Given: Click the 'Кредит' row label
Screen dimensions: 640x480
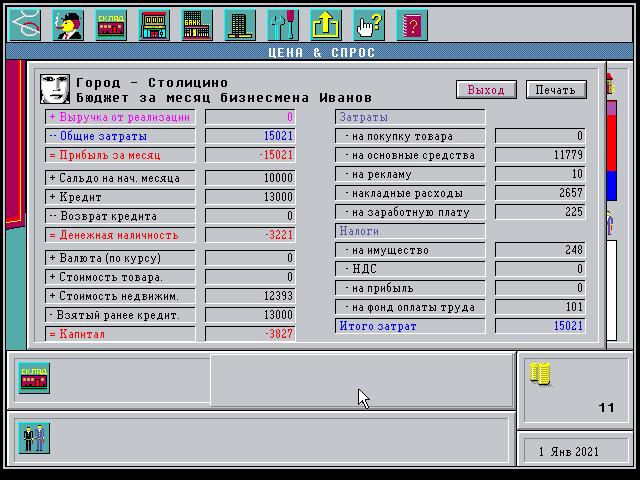Looking at the screenshot, I should [x=120, y=197].
